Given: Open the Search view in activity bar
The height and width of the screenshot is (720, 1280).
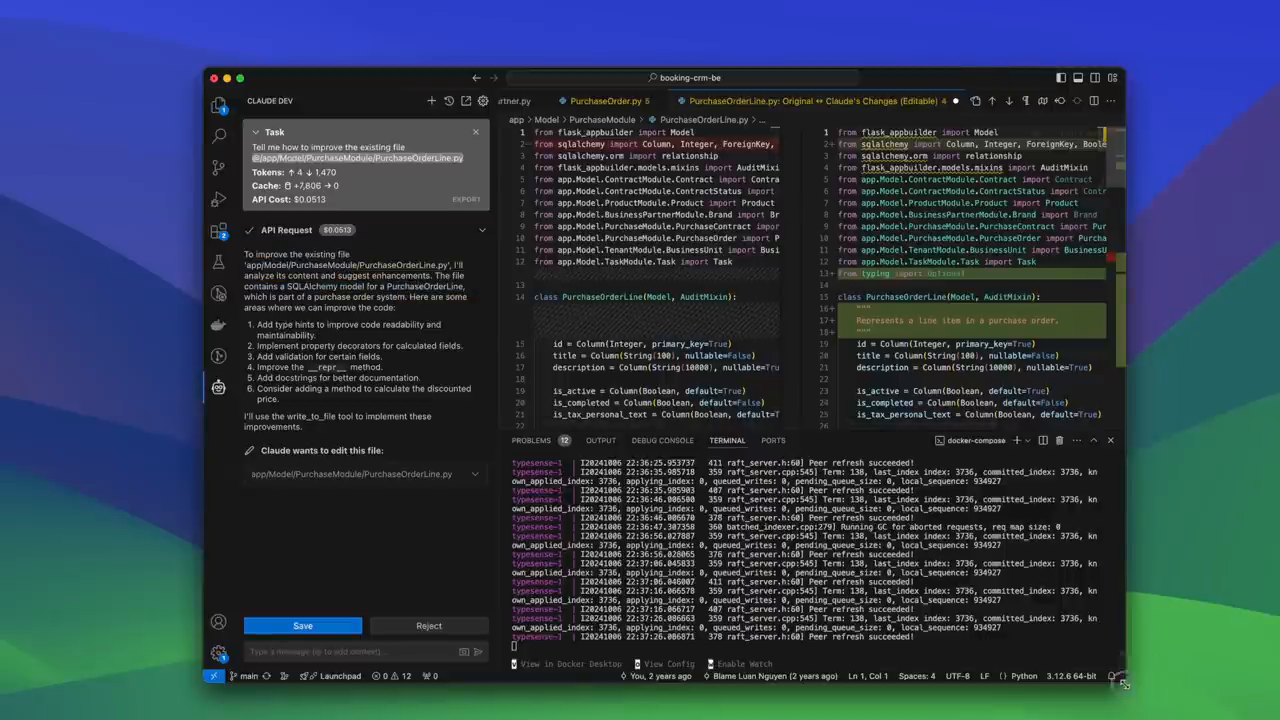Looking at the screenshot, I should [x=218, y=135].
